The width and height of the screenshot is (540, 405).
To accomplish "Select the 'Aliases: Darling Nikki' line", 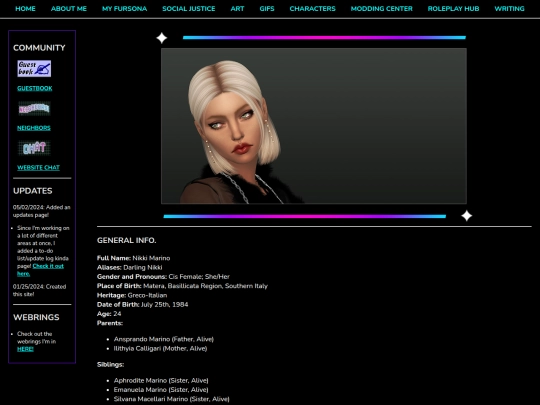I will [129, 268].
